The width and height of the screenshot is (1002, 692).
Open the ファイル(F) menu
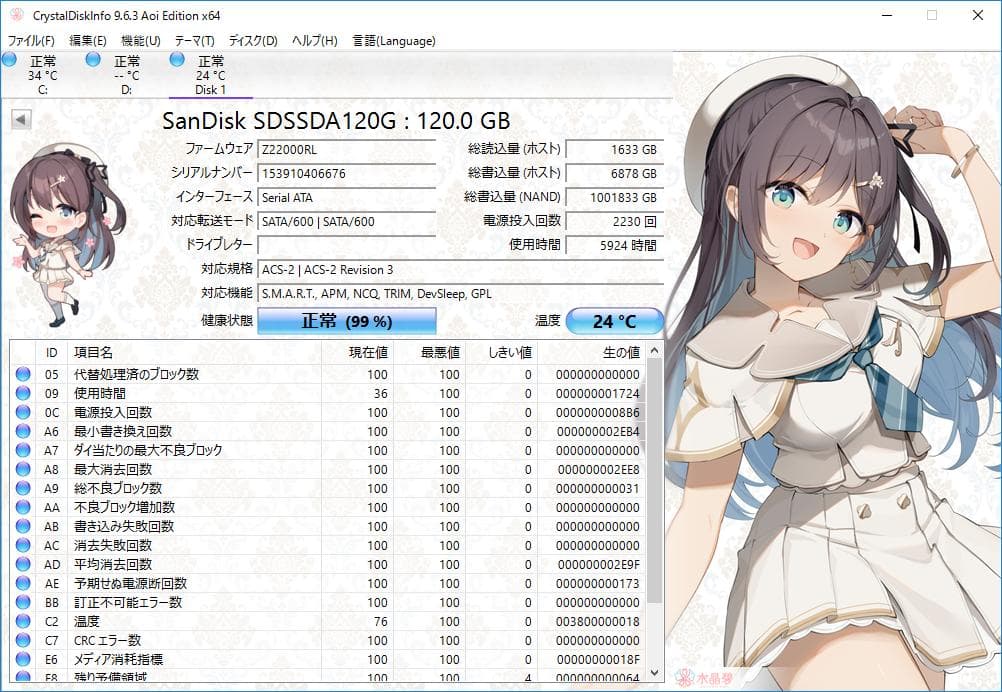tap(30, 41)
